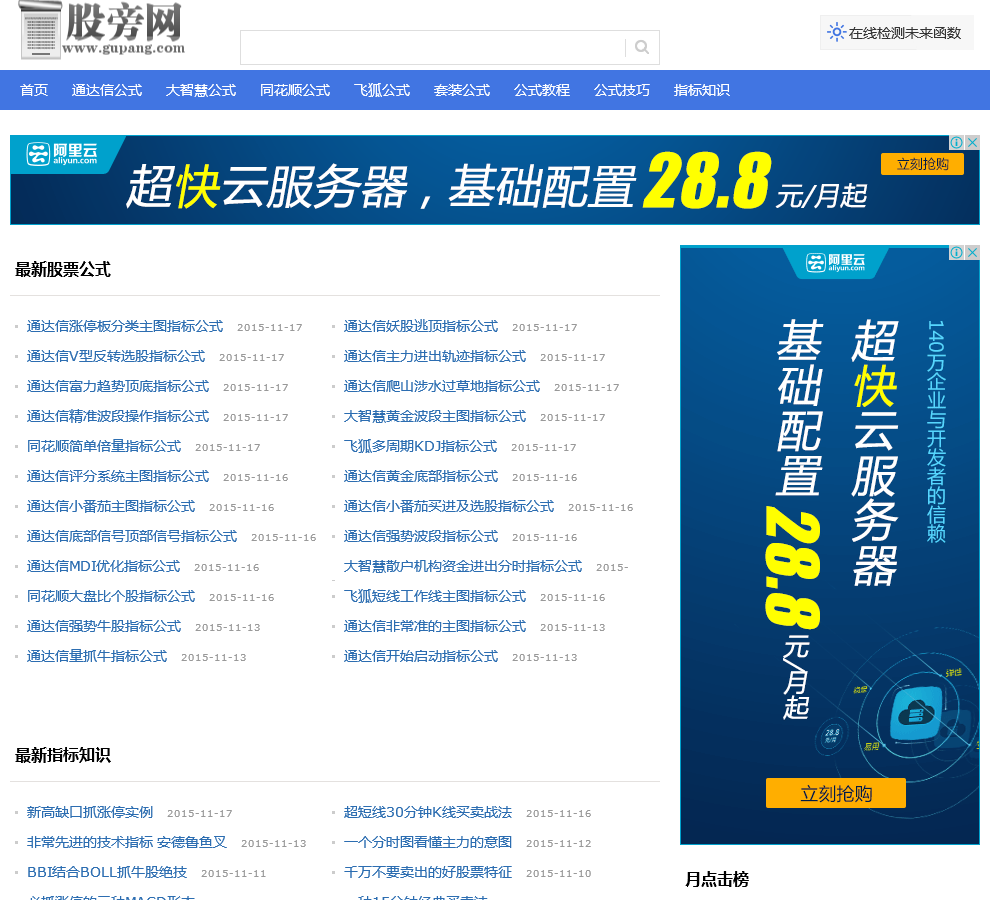Open 大智慧公式 menu item
The height and width of the screenshot is (900, 990).
pos(201,90)
